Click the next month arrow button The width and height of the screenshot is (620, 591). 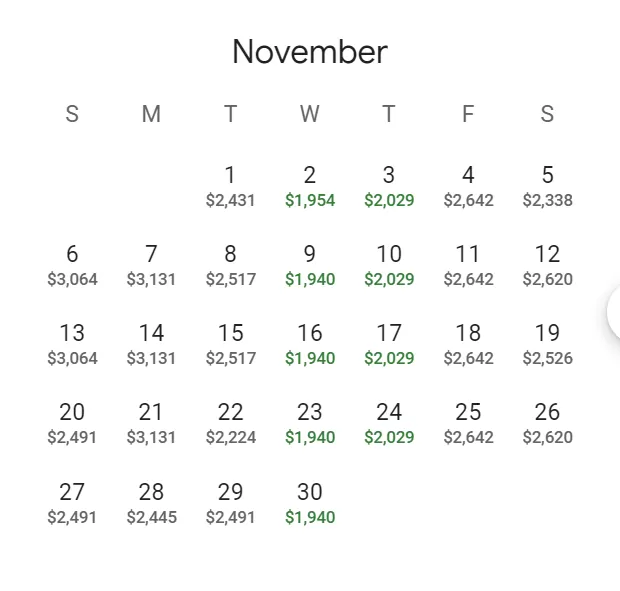point(614,312)
